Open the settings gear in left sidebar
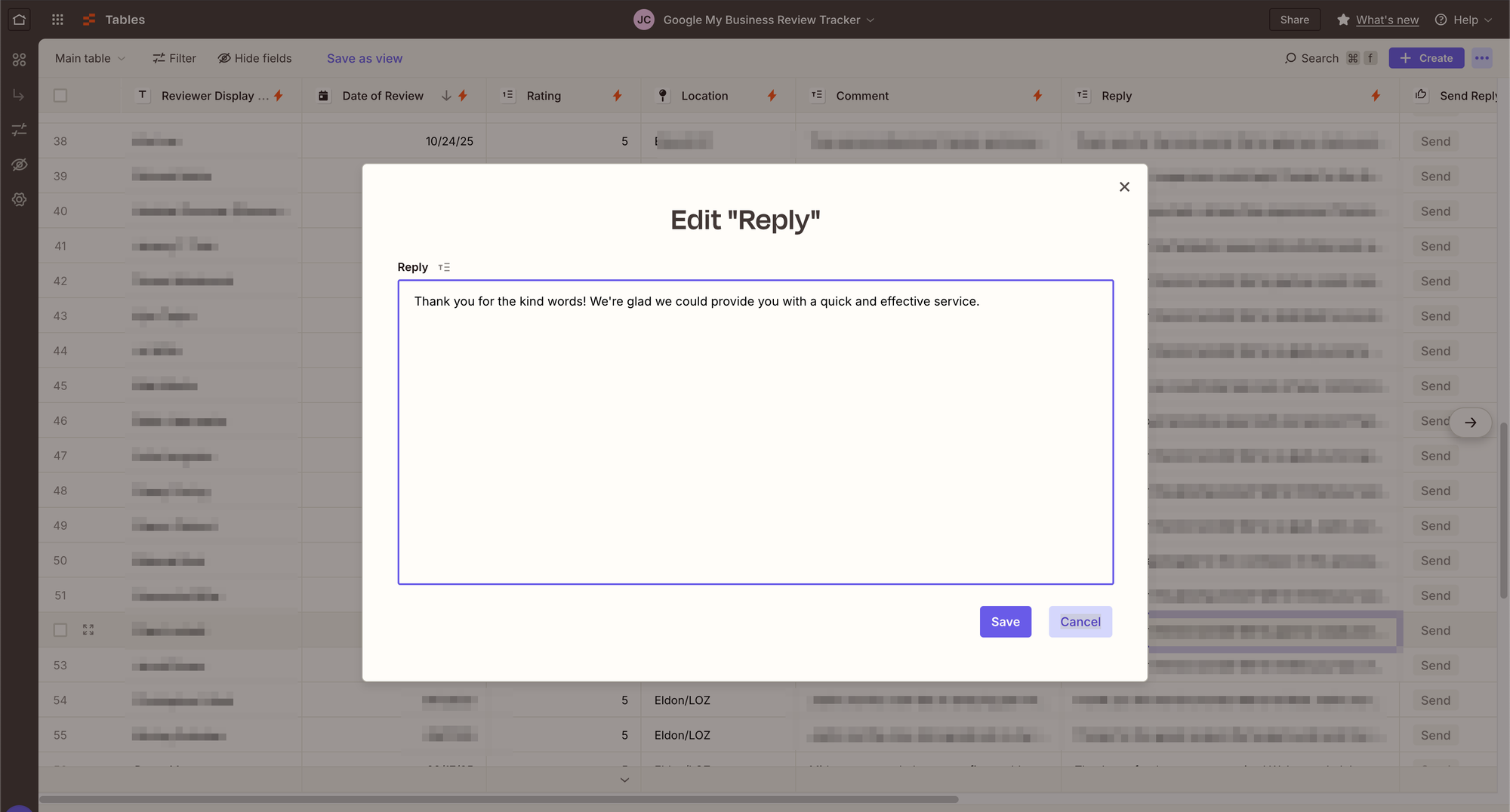1510x812 pixels. (x=20, y=199)
